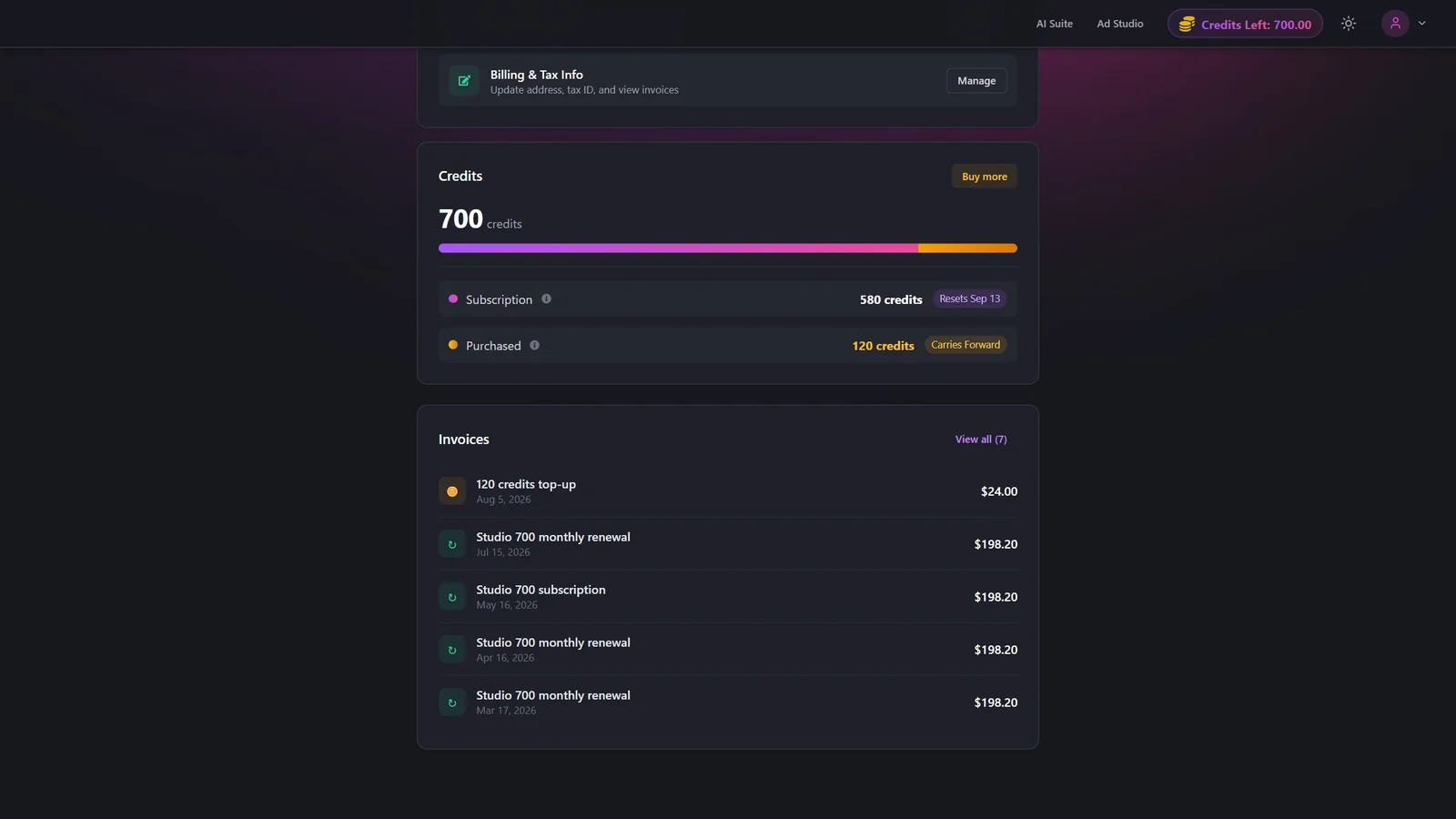The width and height of the screenshot is (1456, 819).
Task: Open the user profile avatar
Action: coord(1395,24)
